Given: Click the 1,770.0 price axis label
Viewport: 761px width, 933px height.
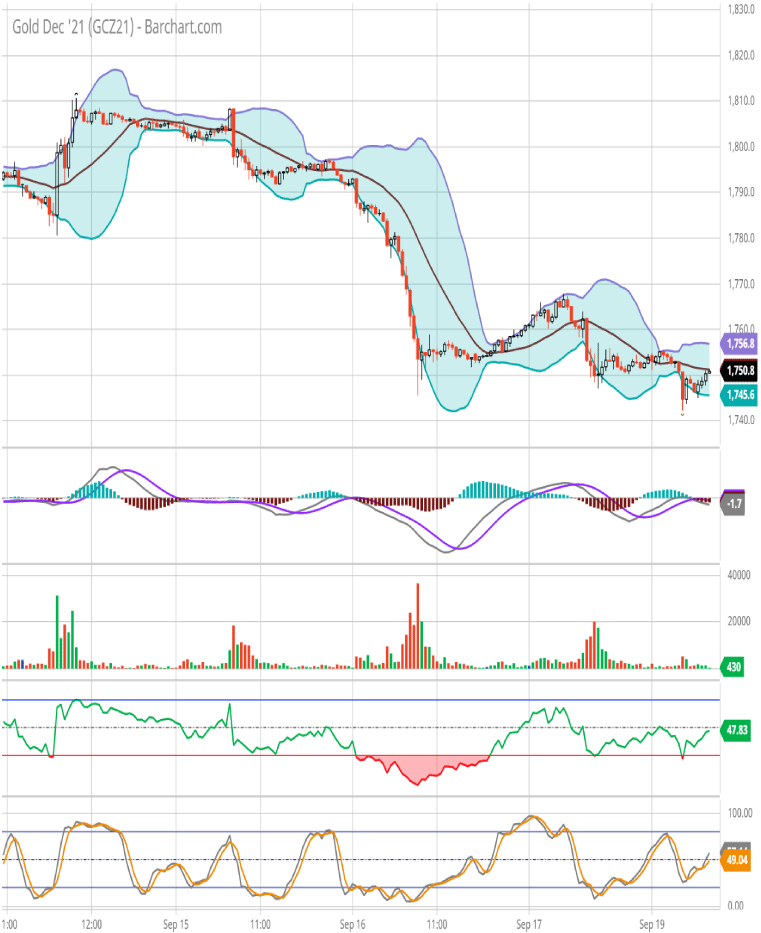Looking at the screenshot, I should [x=741, y=284].
